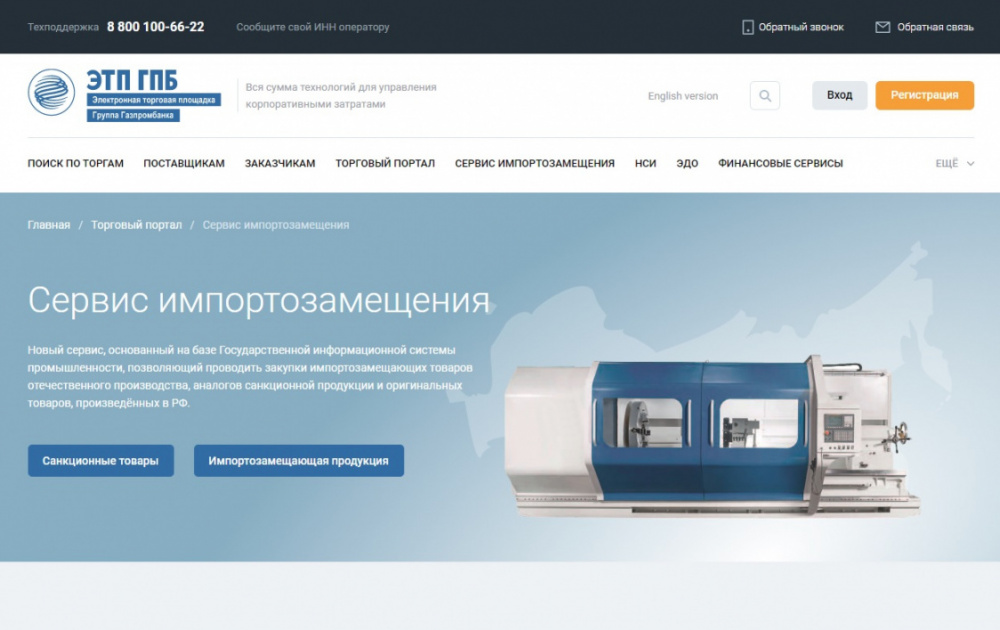Open ПОИСК ПО ТОРГАМ menu item
Screen dimensions: 1000x630
[76, 163]
